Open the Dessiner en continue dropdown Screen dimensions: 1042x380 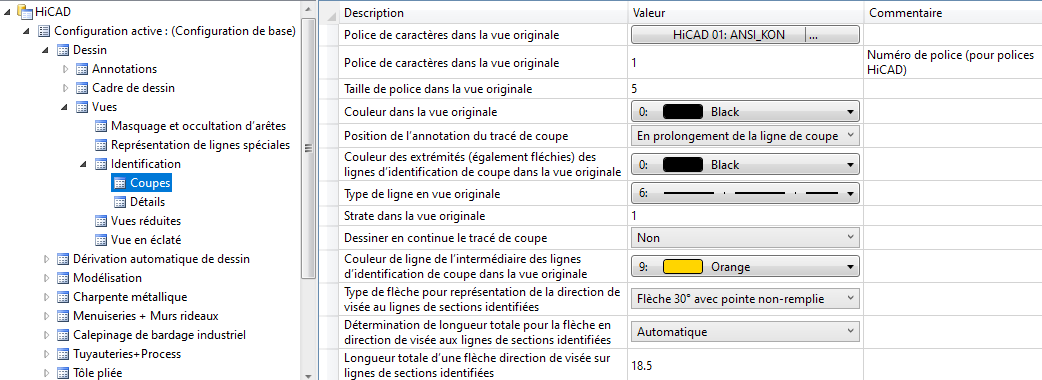click(x=745, y=237)
